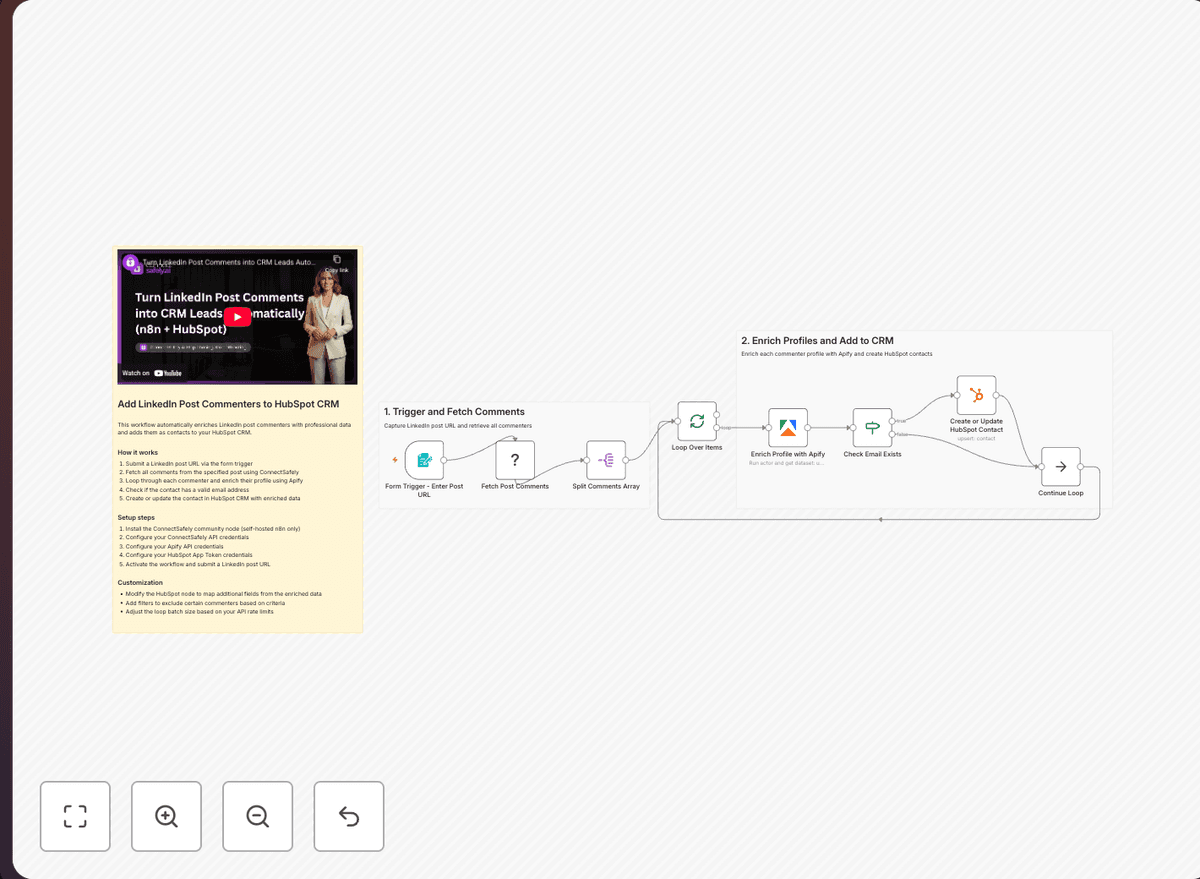
Task: Click the undo arrow icon
Action: tap(348, 816)
